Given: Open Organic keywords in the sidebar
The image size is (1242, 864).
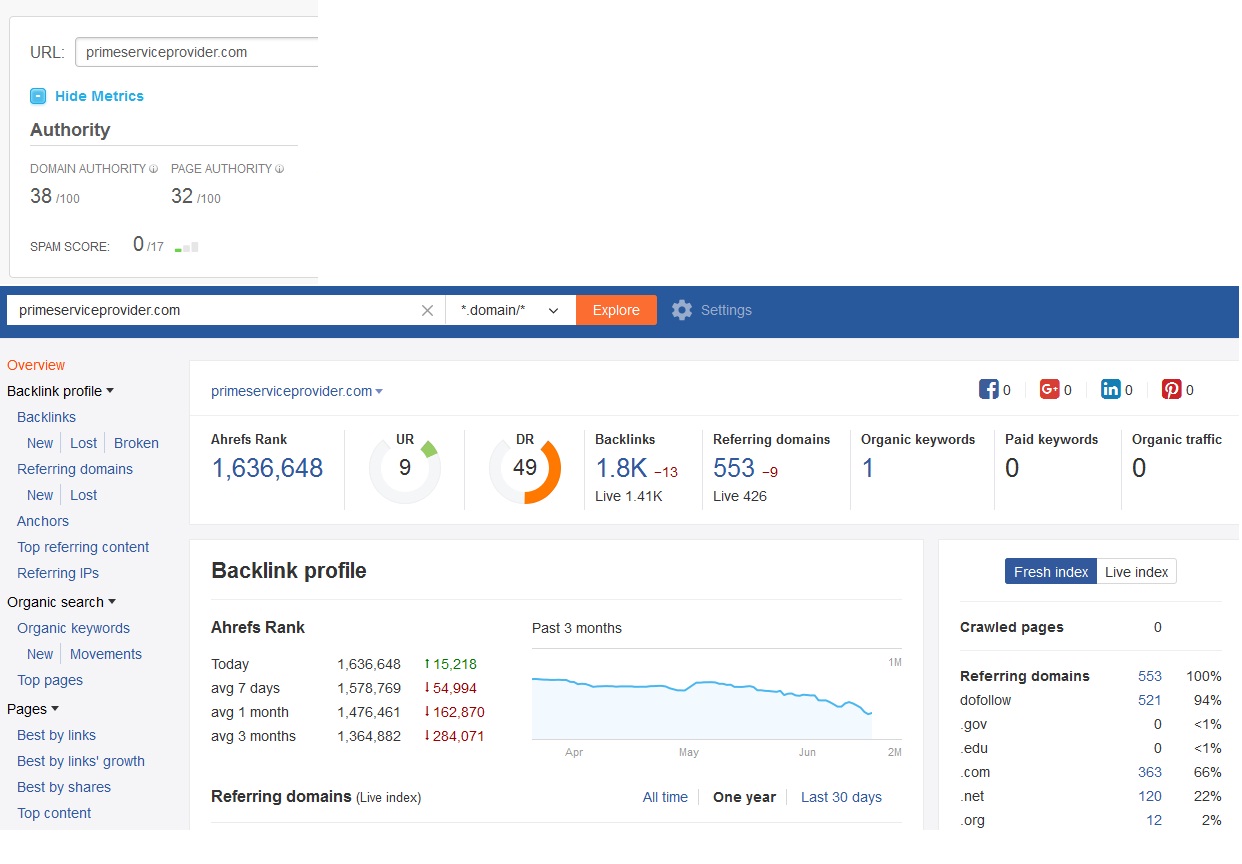Looking at the screenshot, I should [x=73, y=628].
